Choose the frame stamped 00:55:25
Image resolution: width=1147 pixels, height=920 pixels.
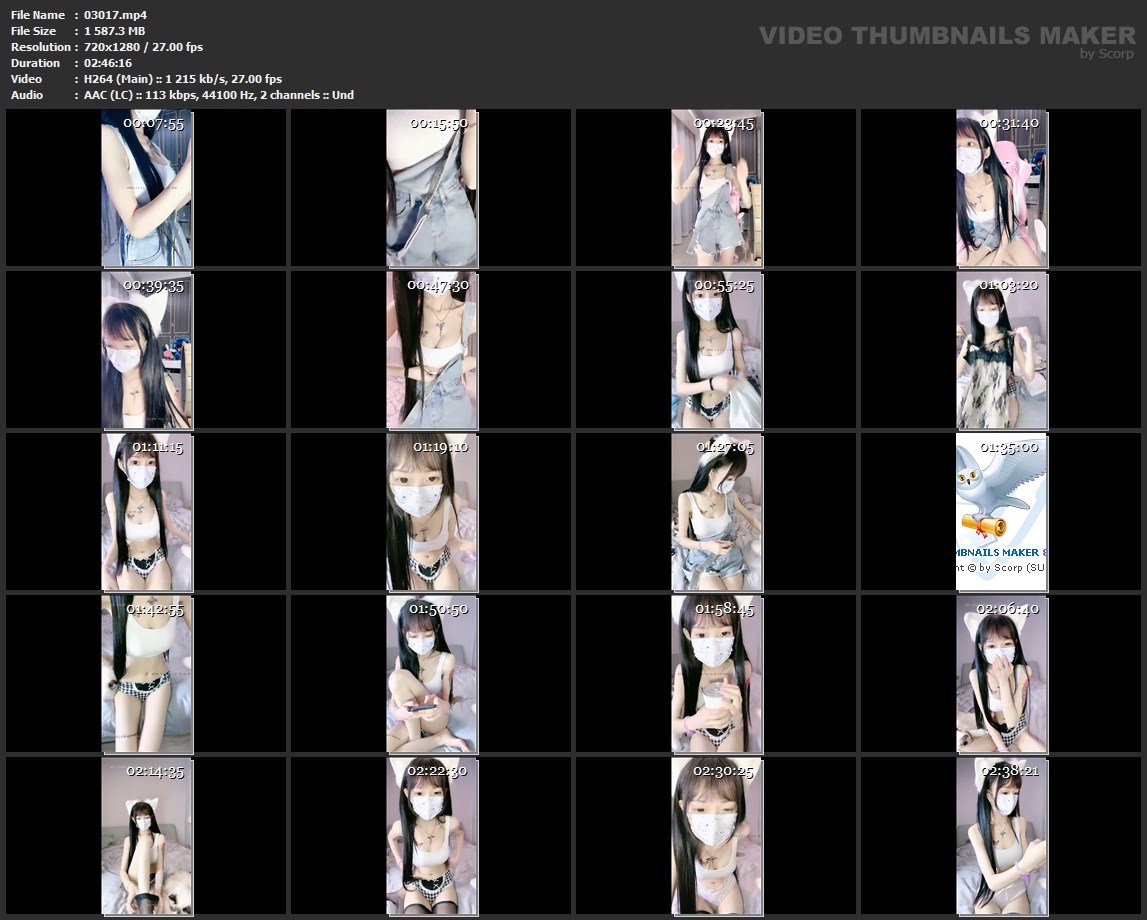716,350
